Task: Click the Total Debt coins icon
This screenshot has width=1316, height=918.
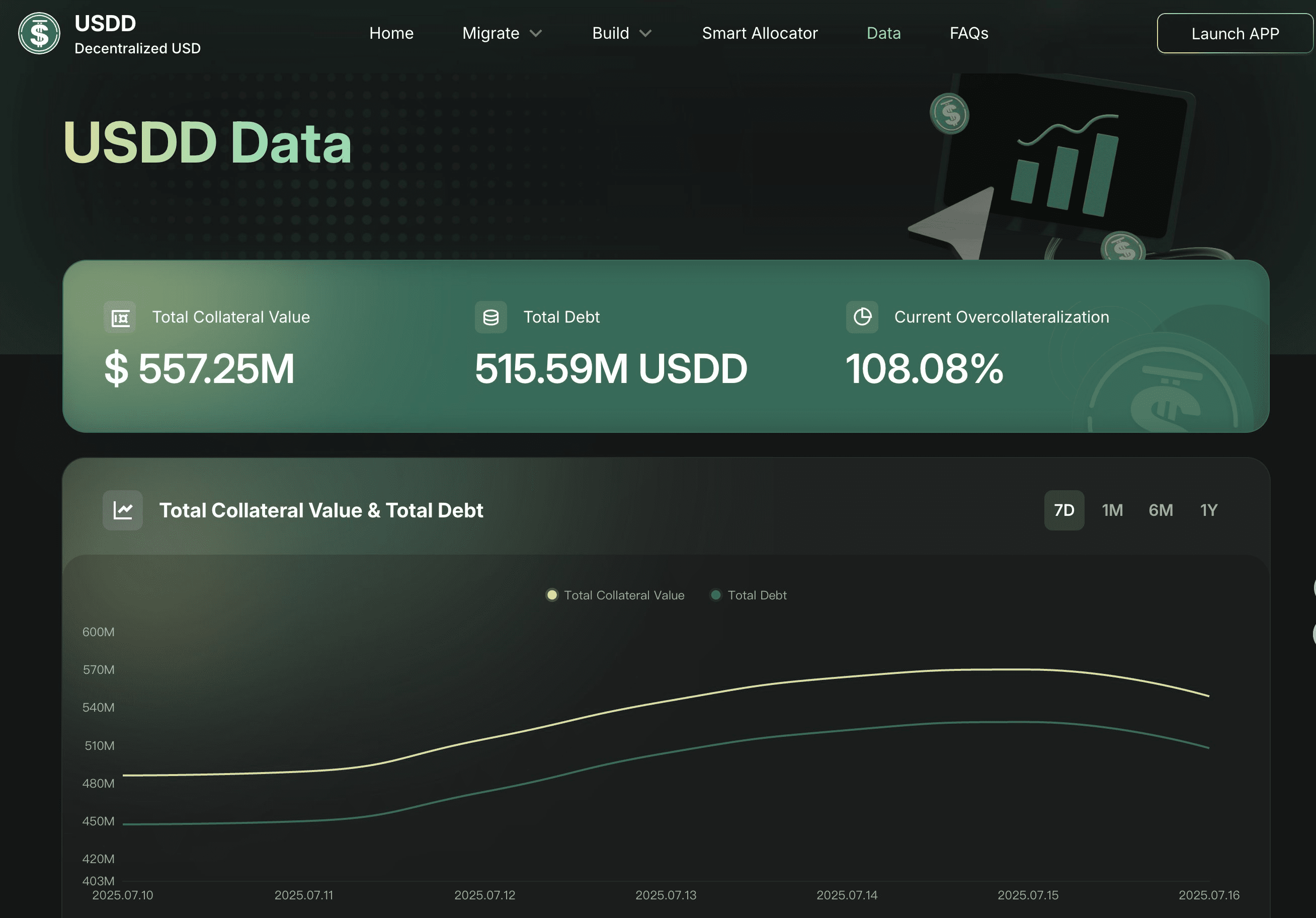Action: pyautogui.click(x=490, y=317)
